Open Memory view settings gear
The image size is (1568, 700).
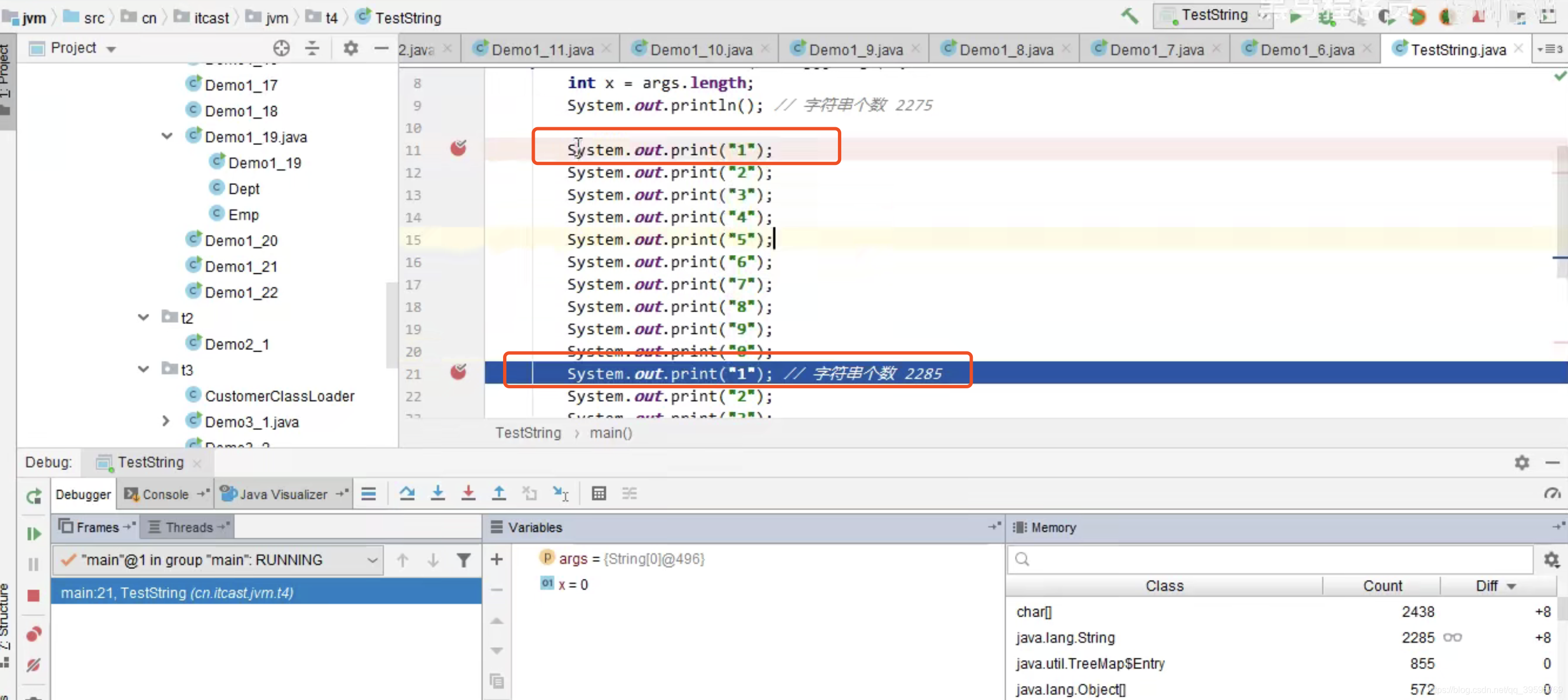click(1551, 559)
